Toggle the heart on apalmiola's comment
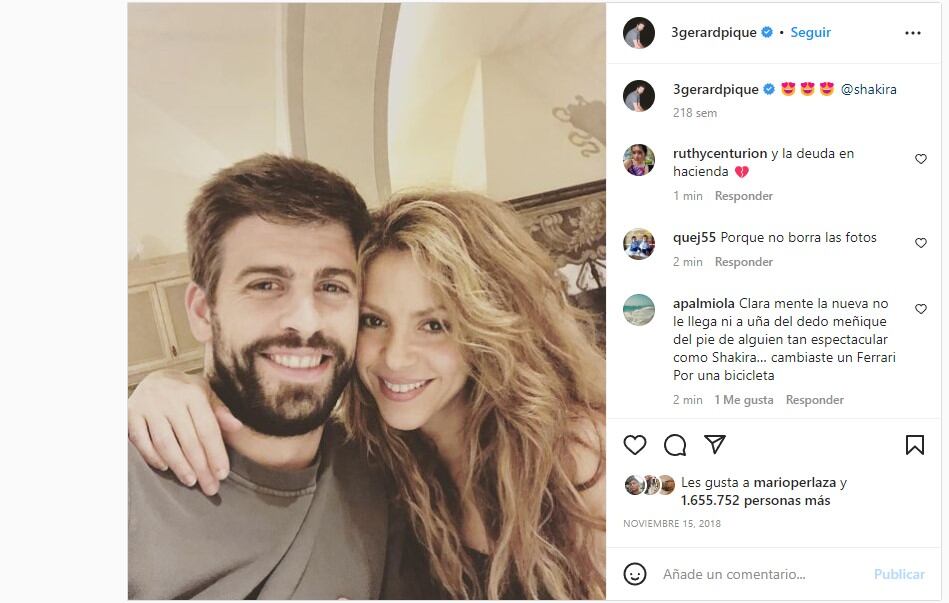The height and width of the screenshot is (603, 949). 920,310
